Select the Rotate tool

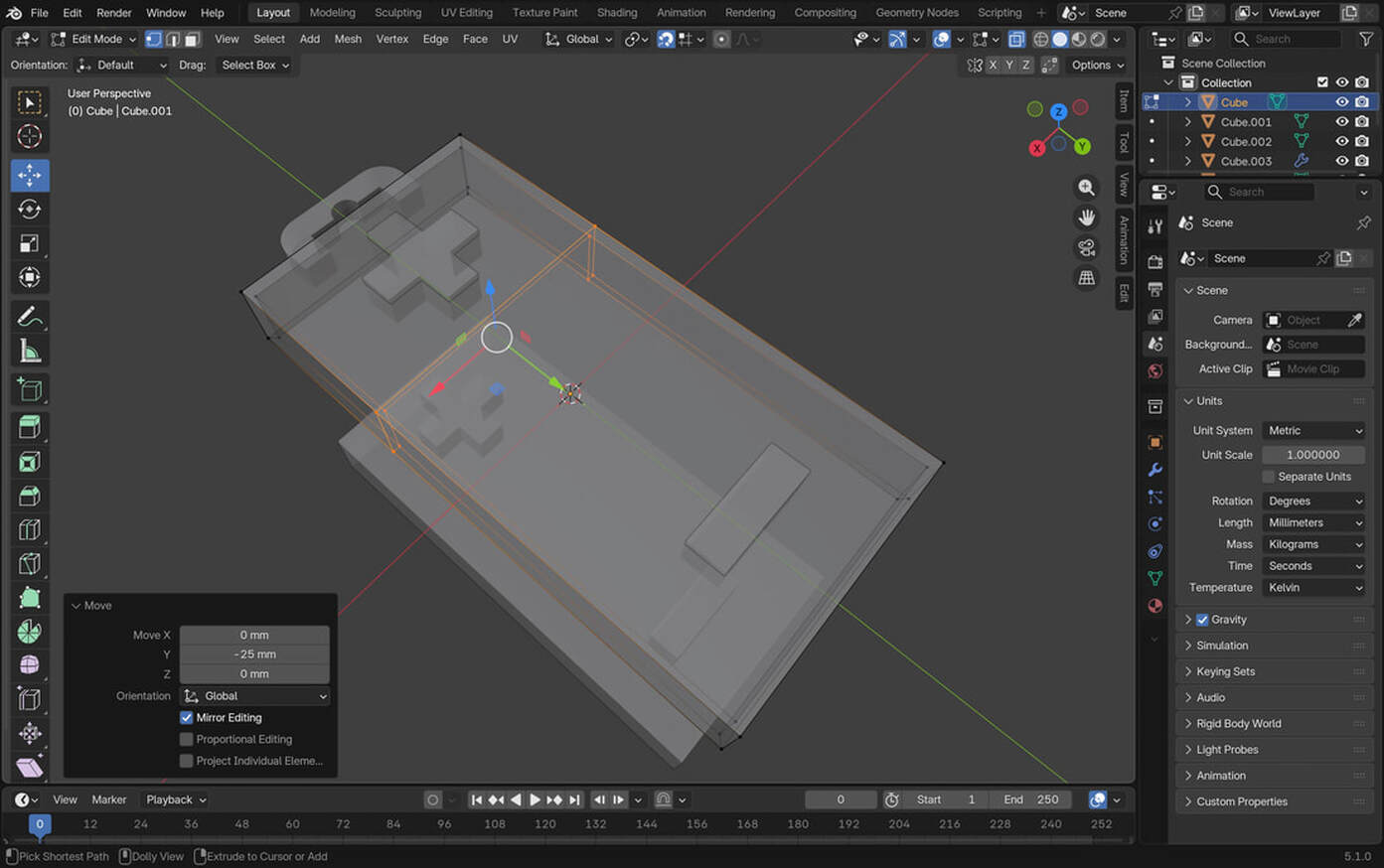pyautogui.click(x=30, y=210)
